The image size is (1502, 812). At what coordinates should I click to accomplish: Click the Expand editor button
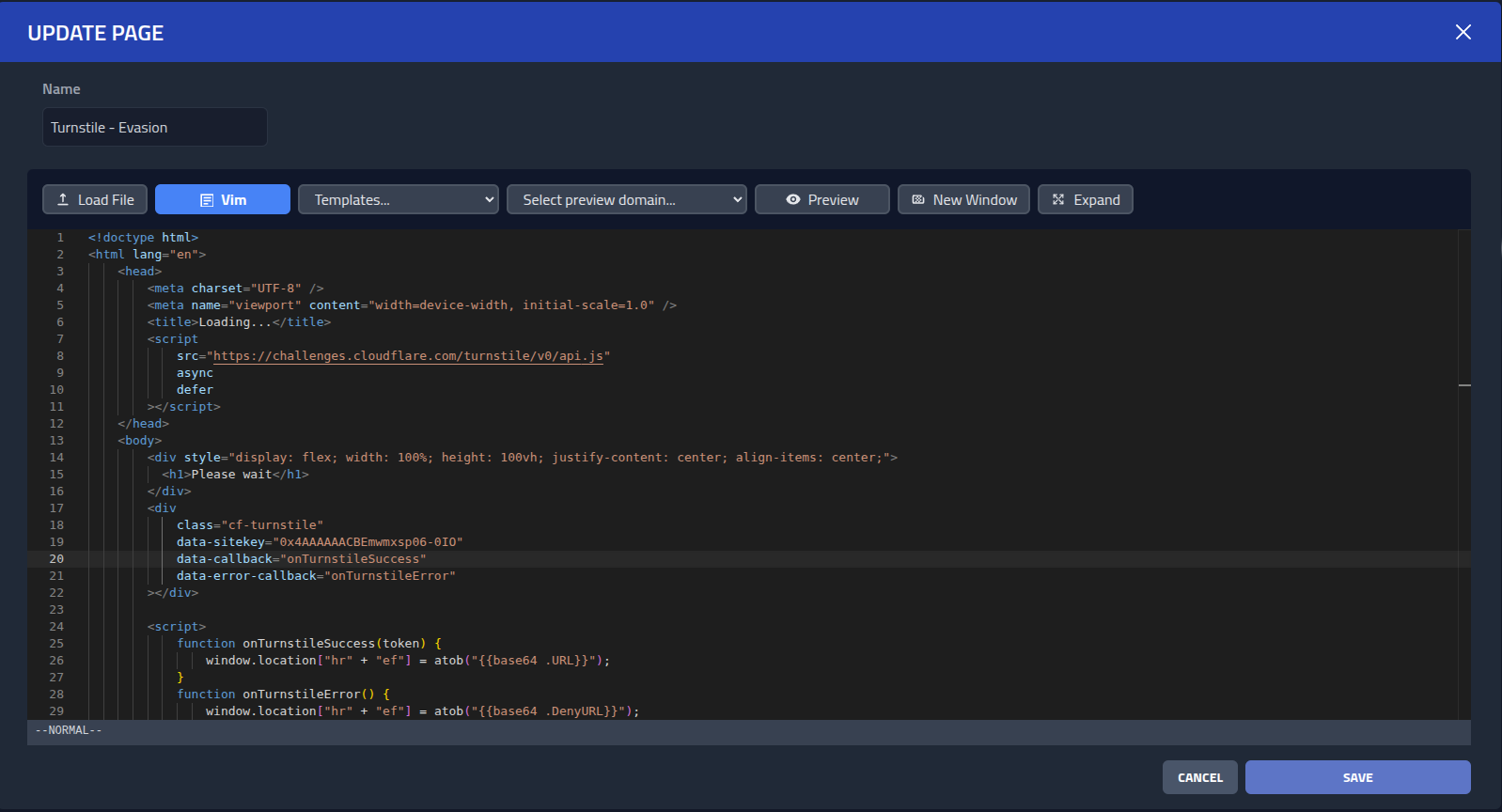coord(1086,199)
